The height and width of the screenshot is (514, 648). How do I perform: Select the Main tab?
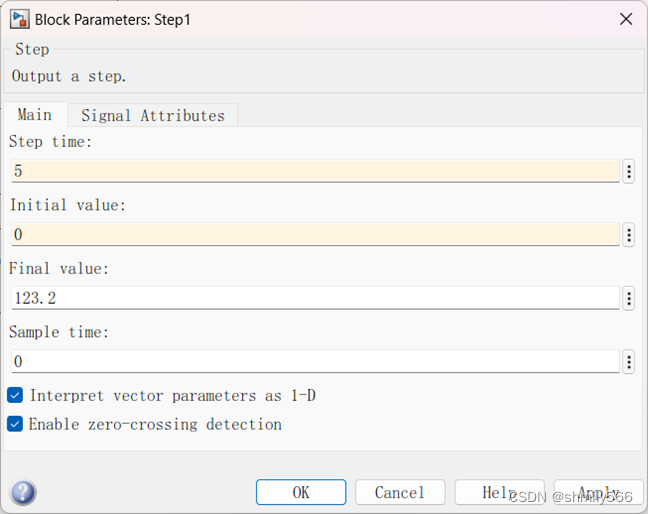[35, 115]
